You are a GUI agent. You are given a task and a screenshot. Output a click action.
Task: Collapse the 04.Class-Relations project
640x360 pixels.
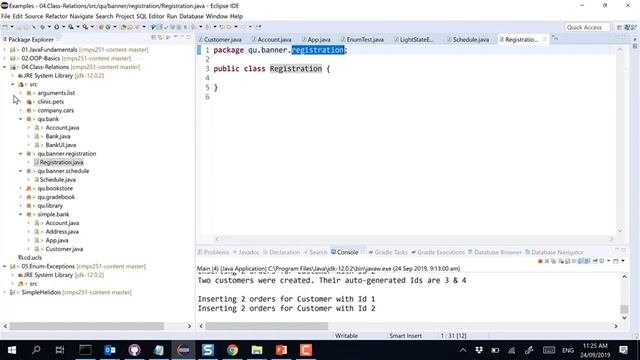(x=5, y=67)
